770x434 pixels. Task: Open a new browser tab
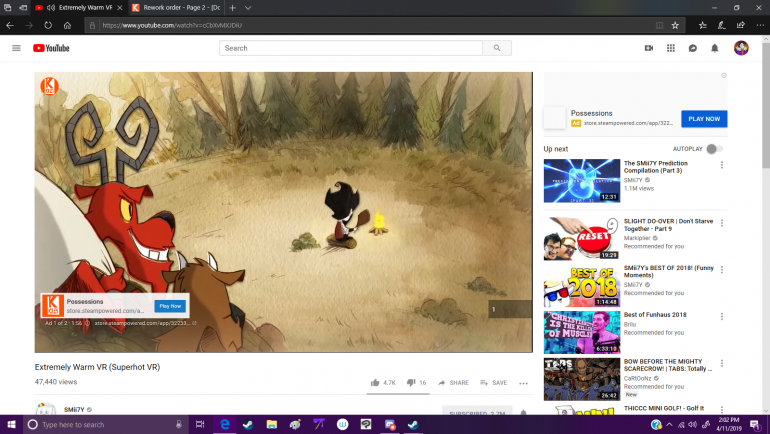coord(233,7)
